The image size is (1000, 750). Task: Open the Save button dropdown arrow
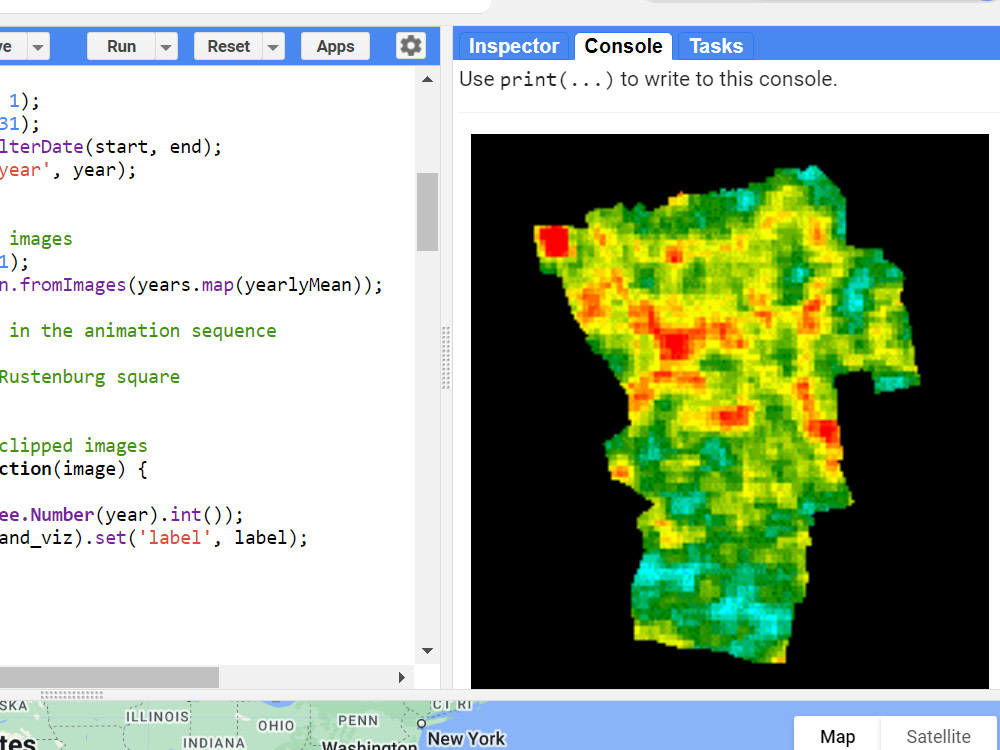tap(37, 45)
